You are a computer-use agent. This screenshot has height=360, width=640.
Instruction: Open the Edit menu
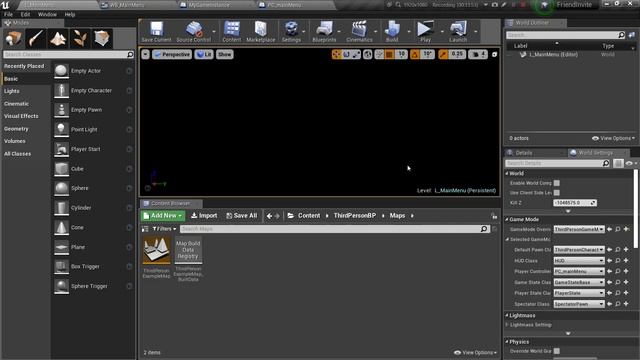[25, 14]
